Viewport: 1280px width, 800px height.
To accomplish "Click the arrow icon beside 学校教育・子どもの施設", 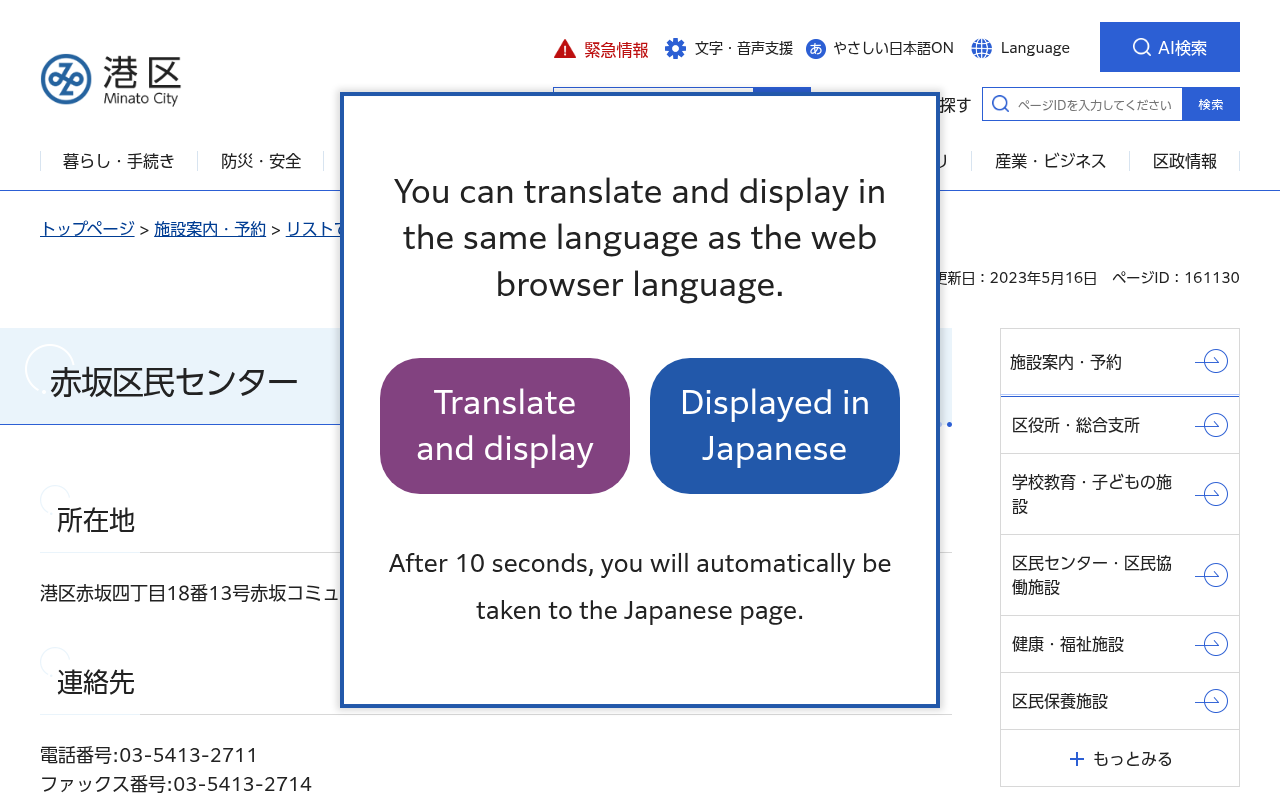I will tap(1211, 494).
